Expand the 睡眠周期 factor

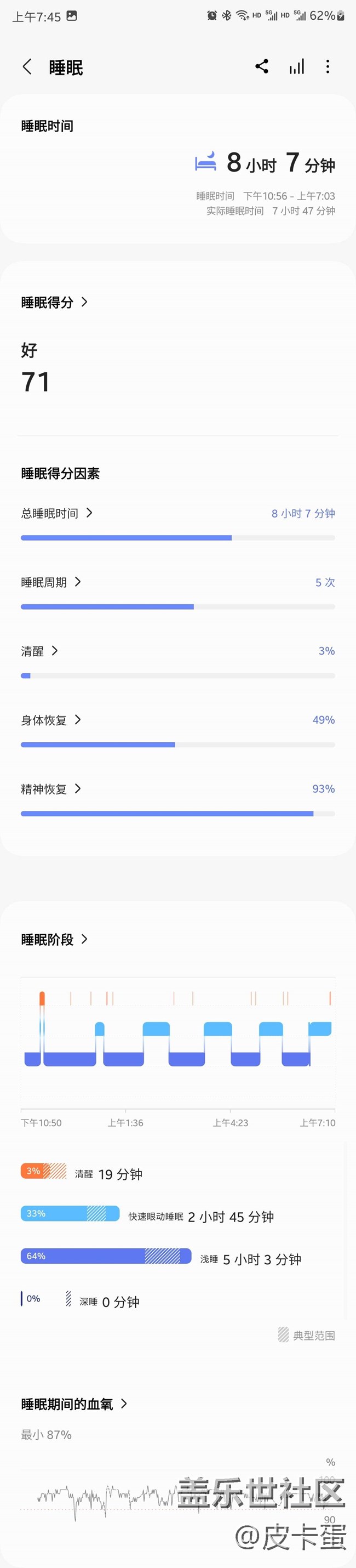point(78,582)
